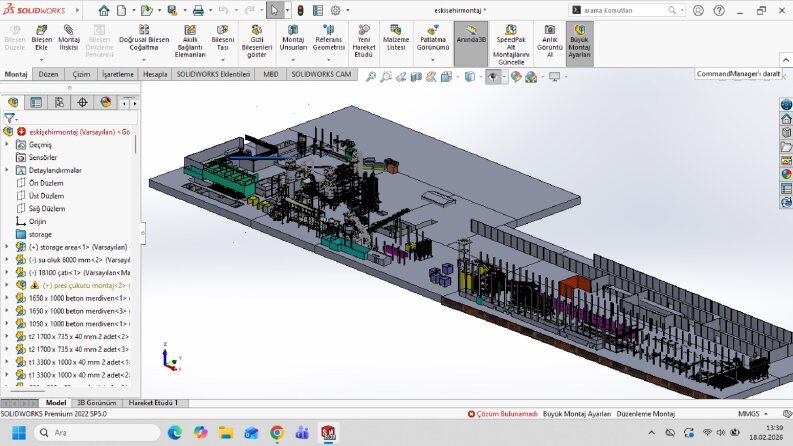Switch to the İşaretleme tab
The height and width of the screenshot is (446, 793).
118,74
